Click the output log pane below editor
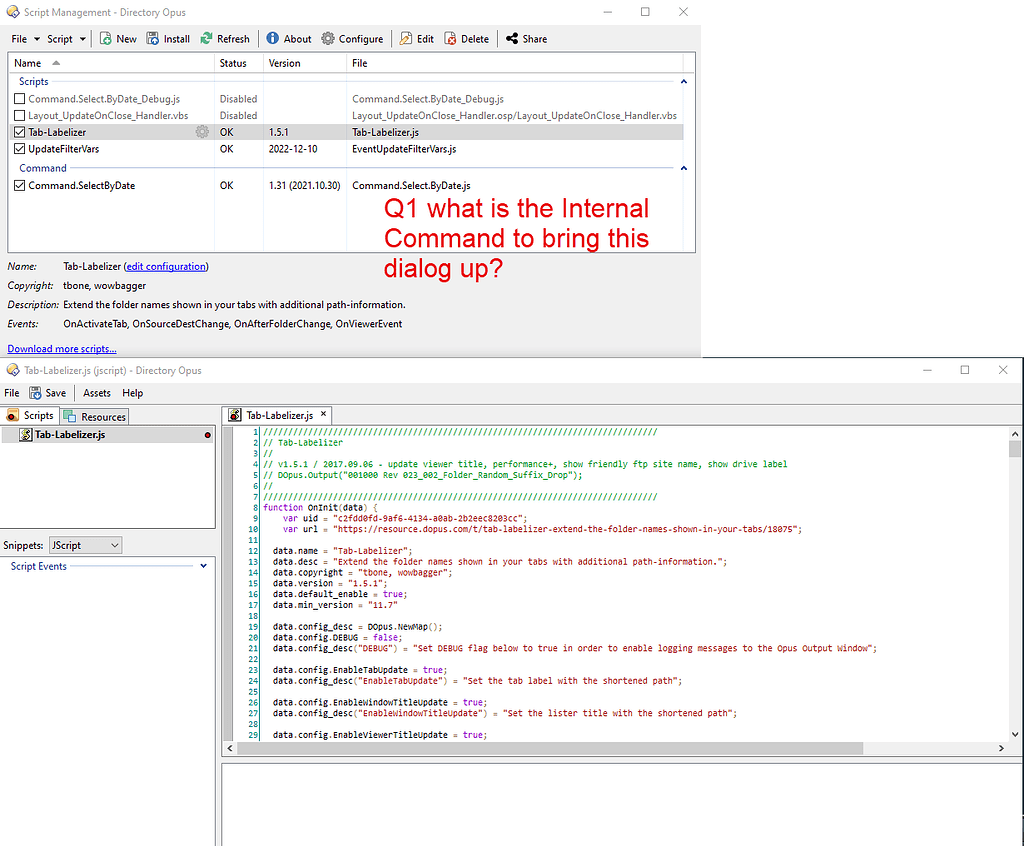 tap(620, 805)
